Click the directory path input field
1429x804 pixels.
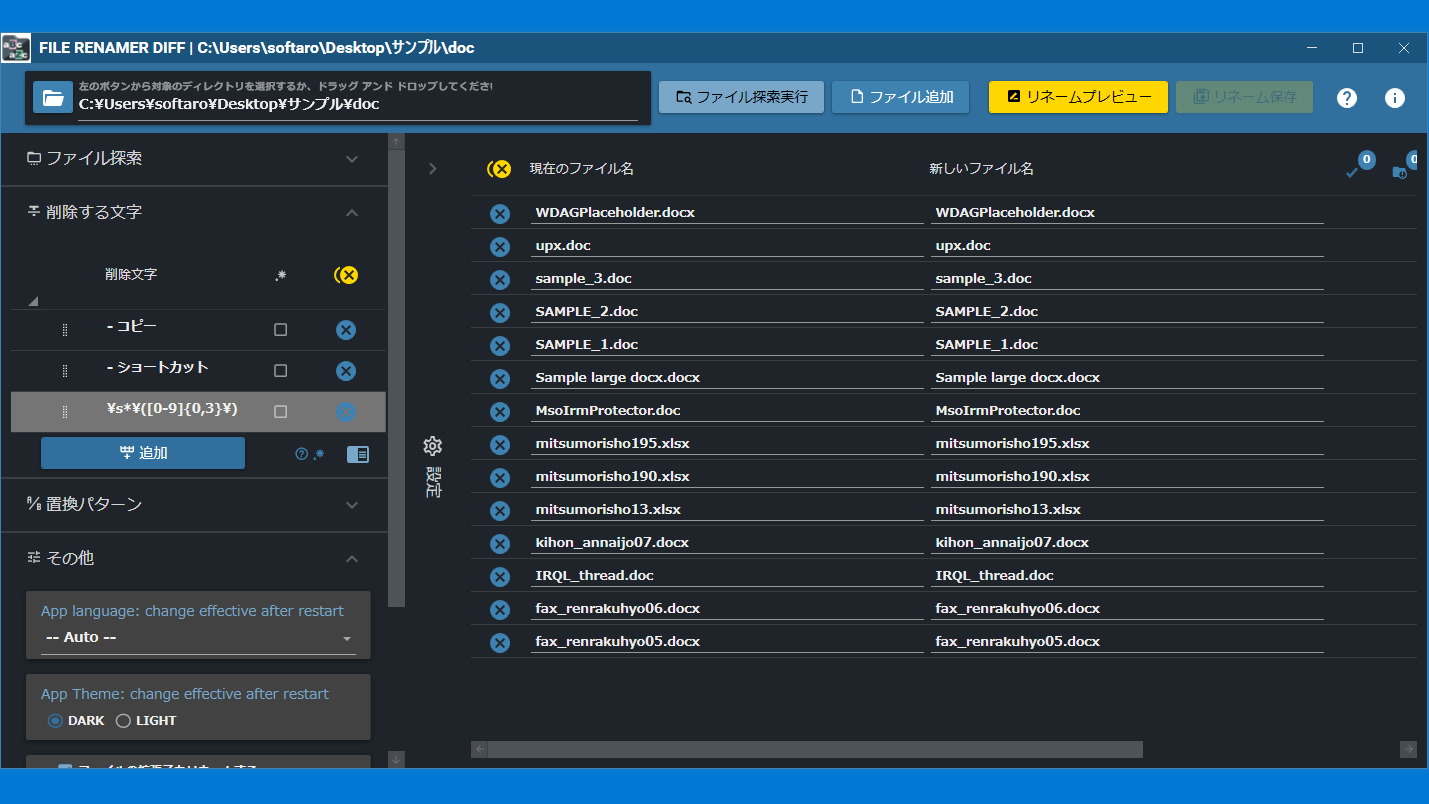point(358,104)
